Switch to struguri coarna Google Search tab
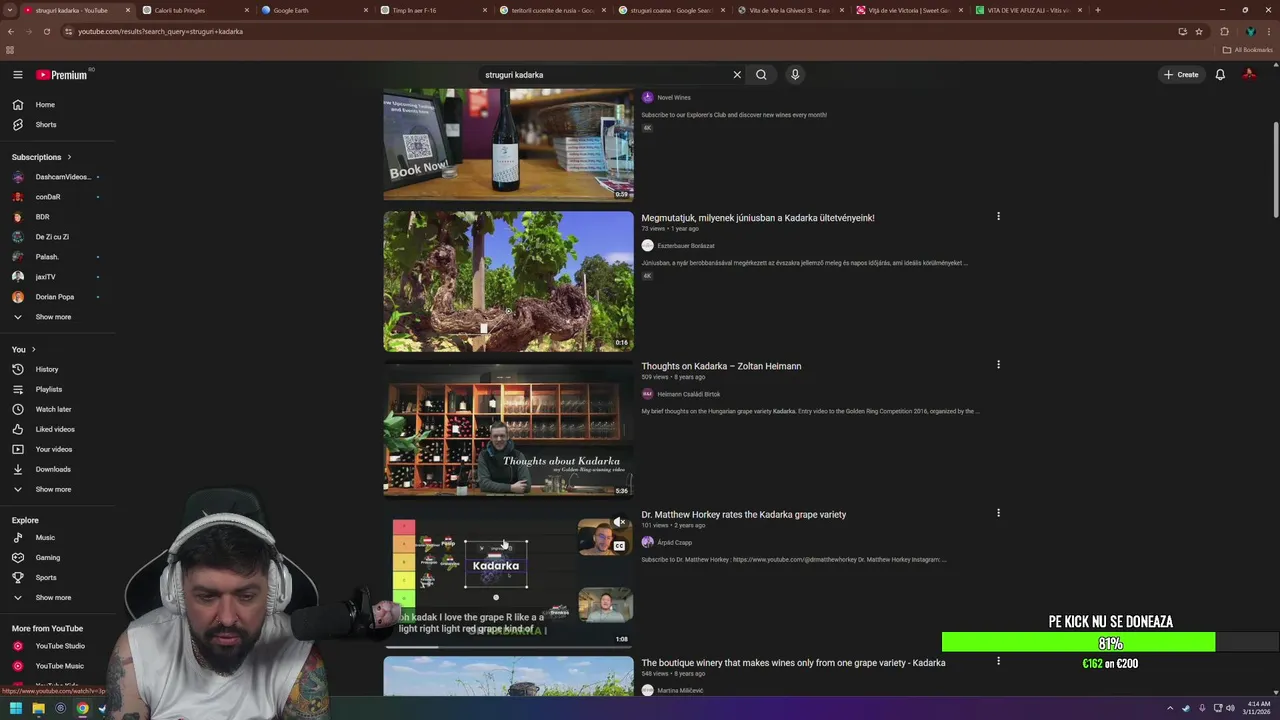This screenshot has height=720, width=1280. 670,10
